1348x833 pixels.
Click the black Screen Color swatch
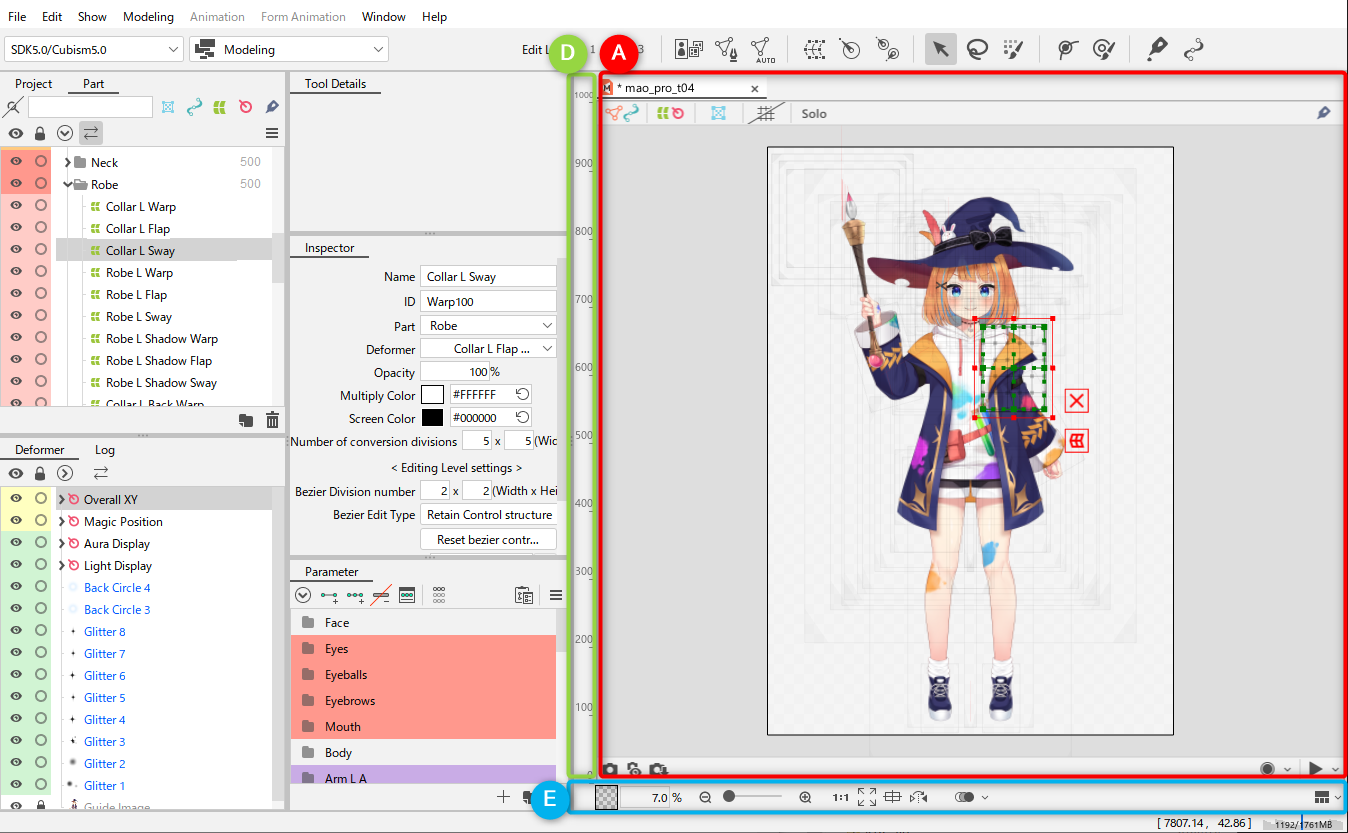coord(432,418)
